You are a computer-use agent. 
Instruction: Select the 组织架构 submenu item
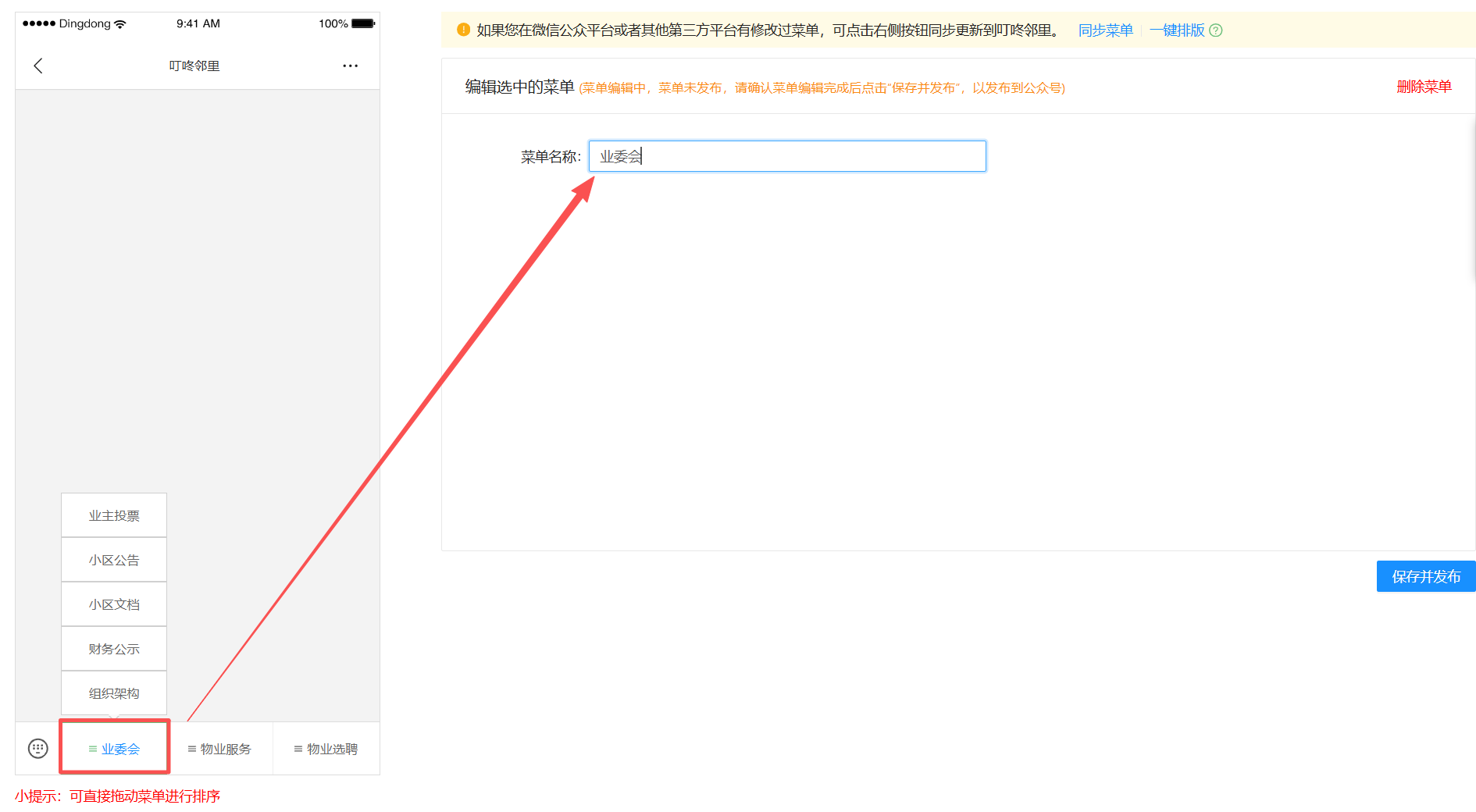pos(114,693)
